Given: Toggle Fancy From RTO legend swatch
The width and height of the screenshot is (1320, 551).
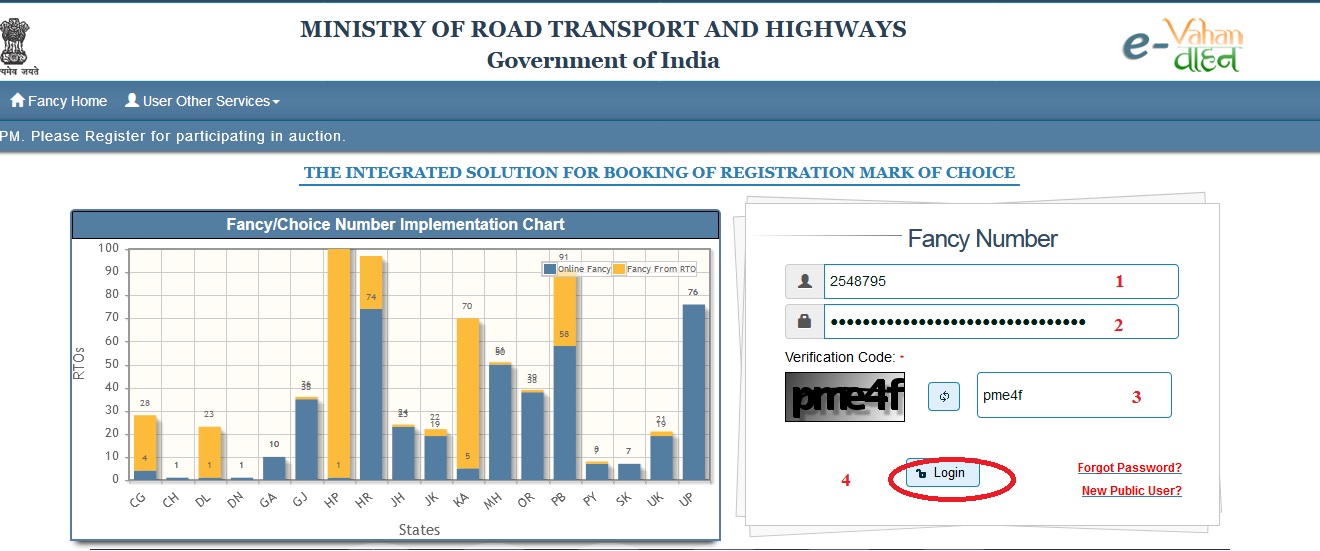Looking at the screenshot, I should tap(619, 269).
